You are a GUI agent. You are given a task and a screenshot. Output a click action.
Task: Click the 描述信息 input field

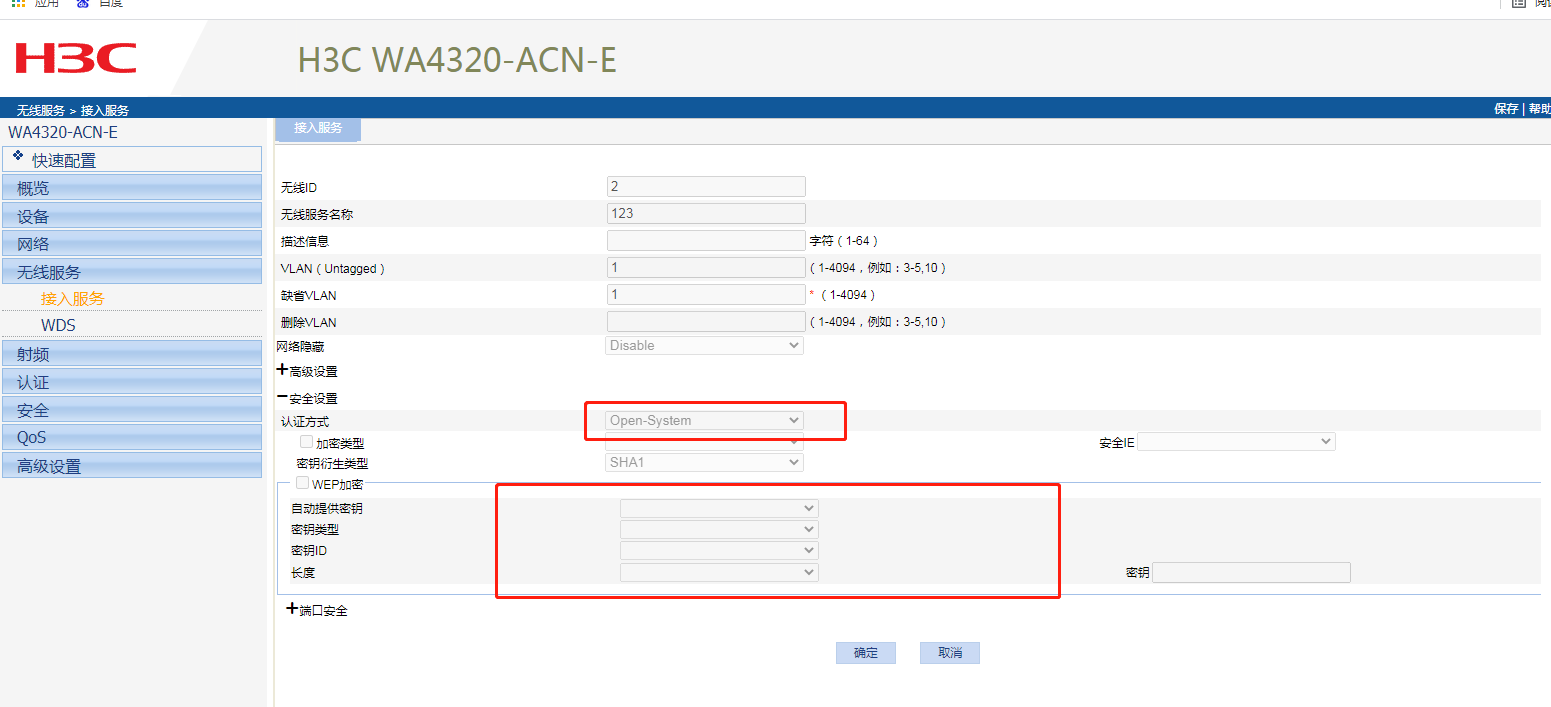coord(706,240)
